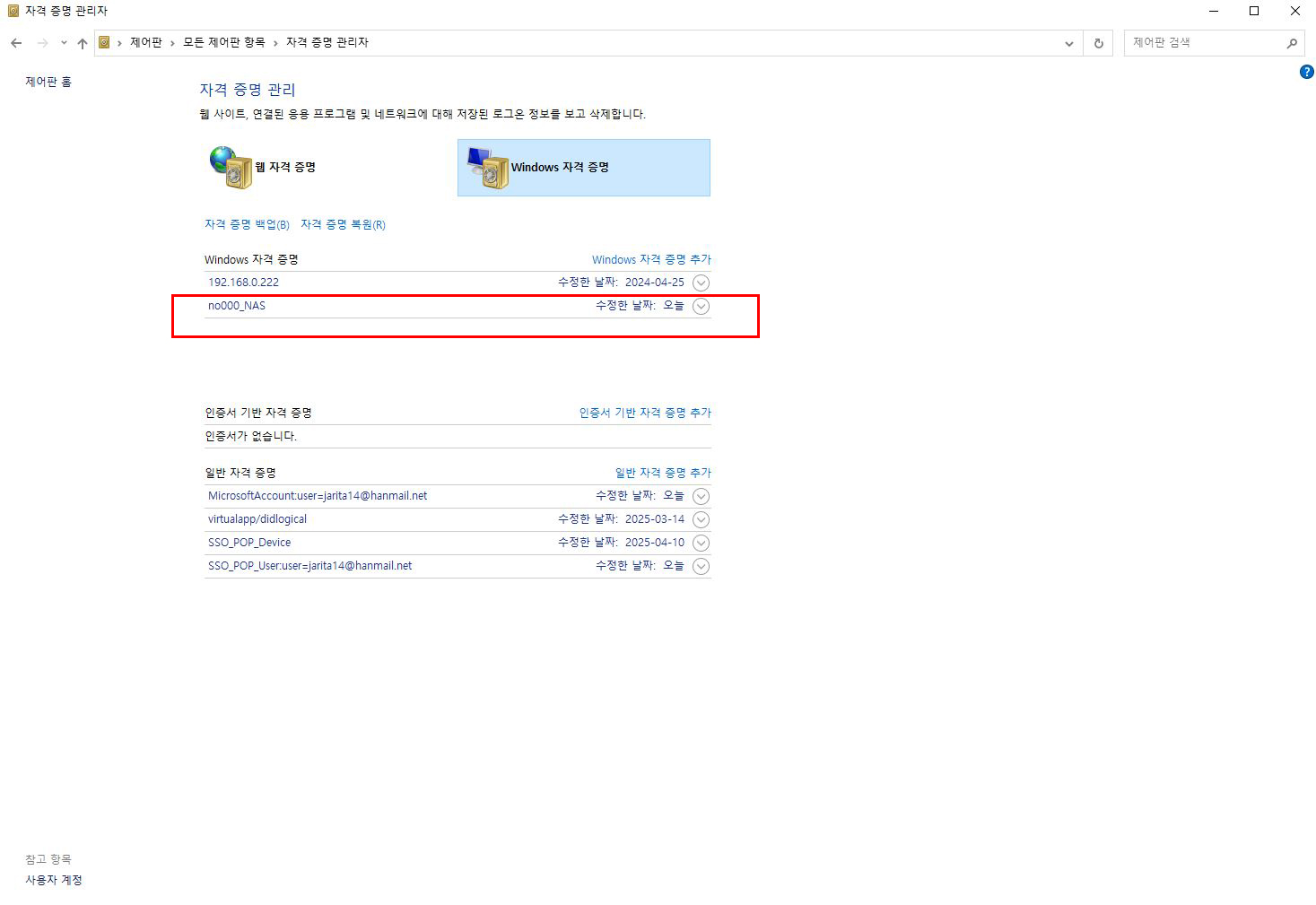Click the 제어판 검색 search field

click(x=1202, y=42)
